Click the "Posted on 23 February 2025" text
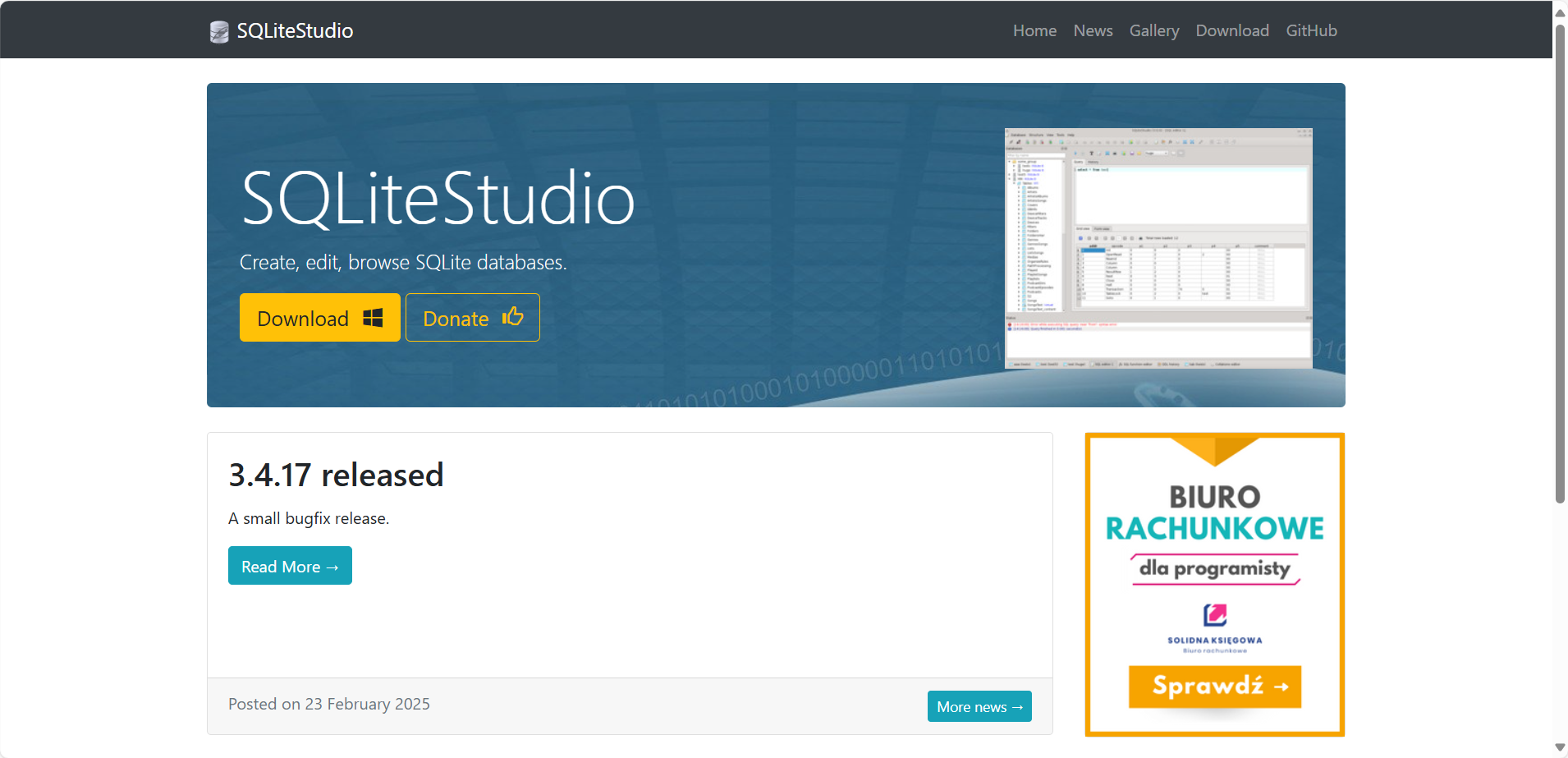Viewport: 1568px width, 758px height. [329, 704]
